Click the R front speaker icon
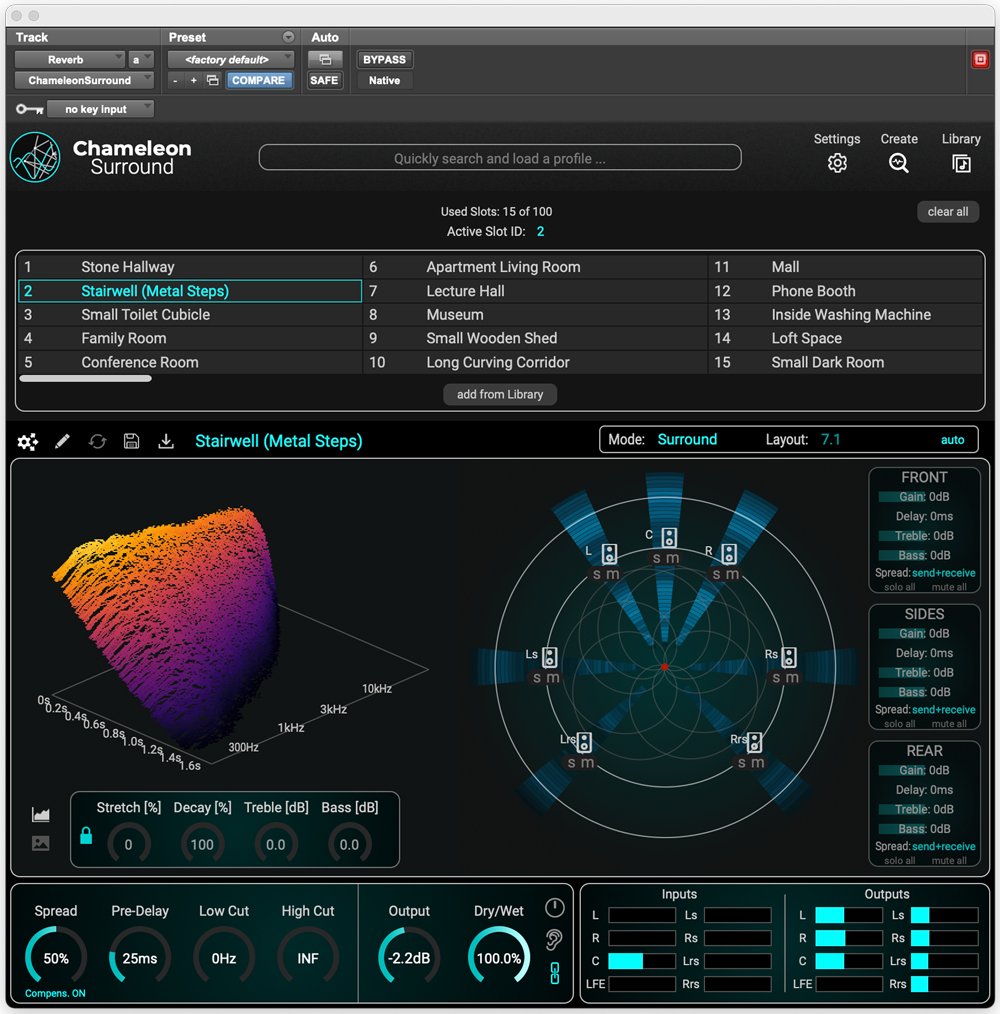The width and height of the screenshot is (1000, 1014). (729, 554)
